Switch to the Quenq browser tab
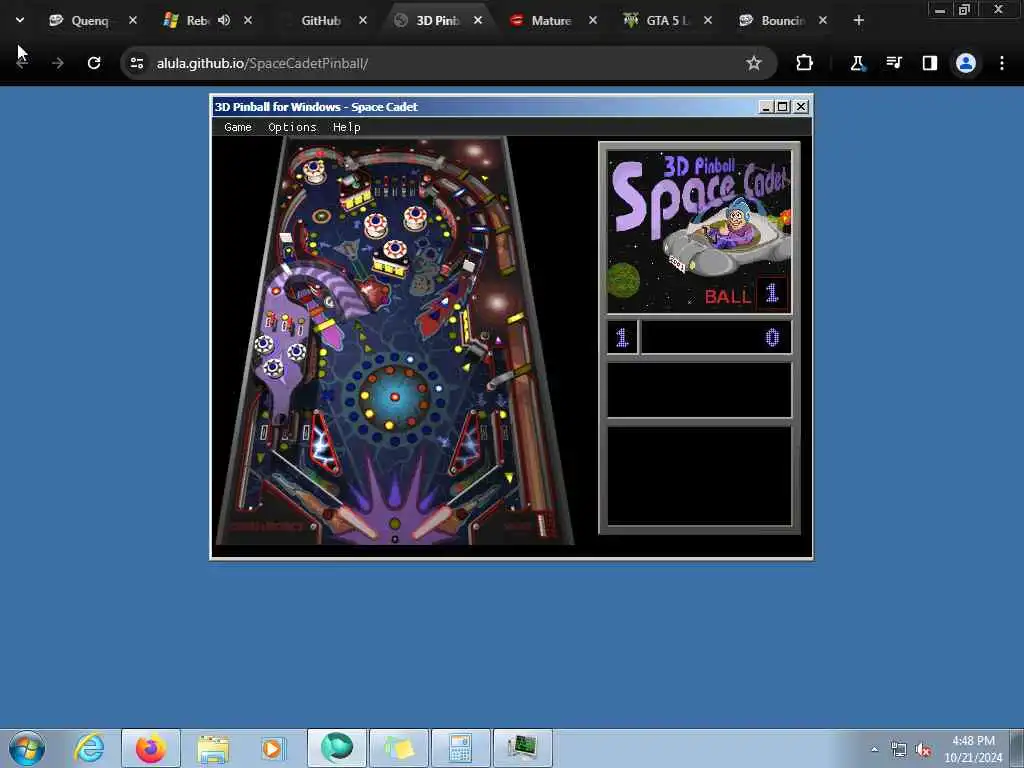 (x=89, y=21)
